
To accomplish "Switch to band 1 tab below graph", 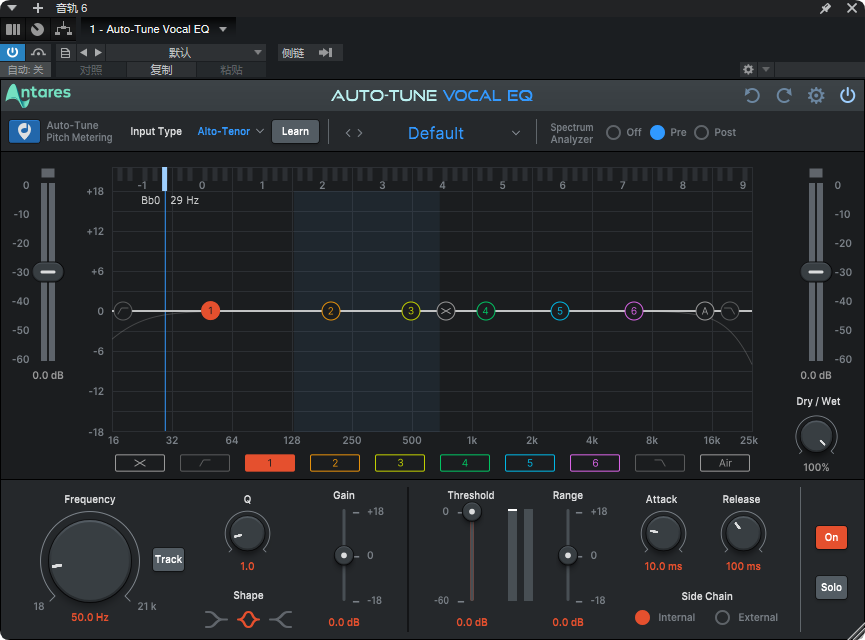I will pos(270,463).
